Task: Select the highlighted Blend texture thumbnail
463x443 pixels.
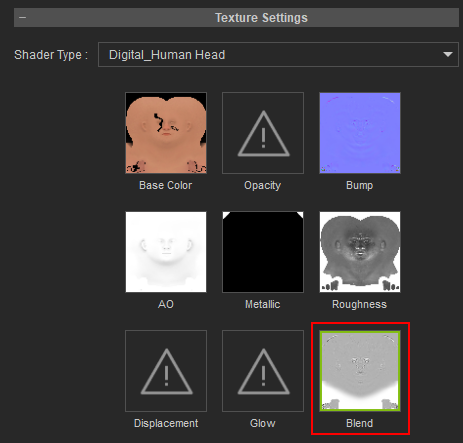Action: (x=360, y=371)
